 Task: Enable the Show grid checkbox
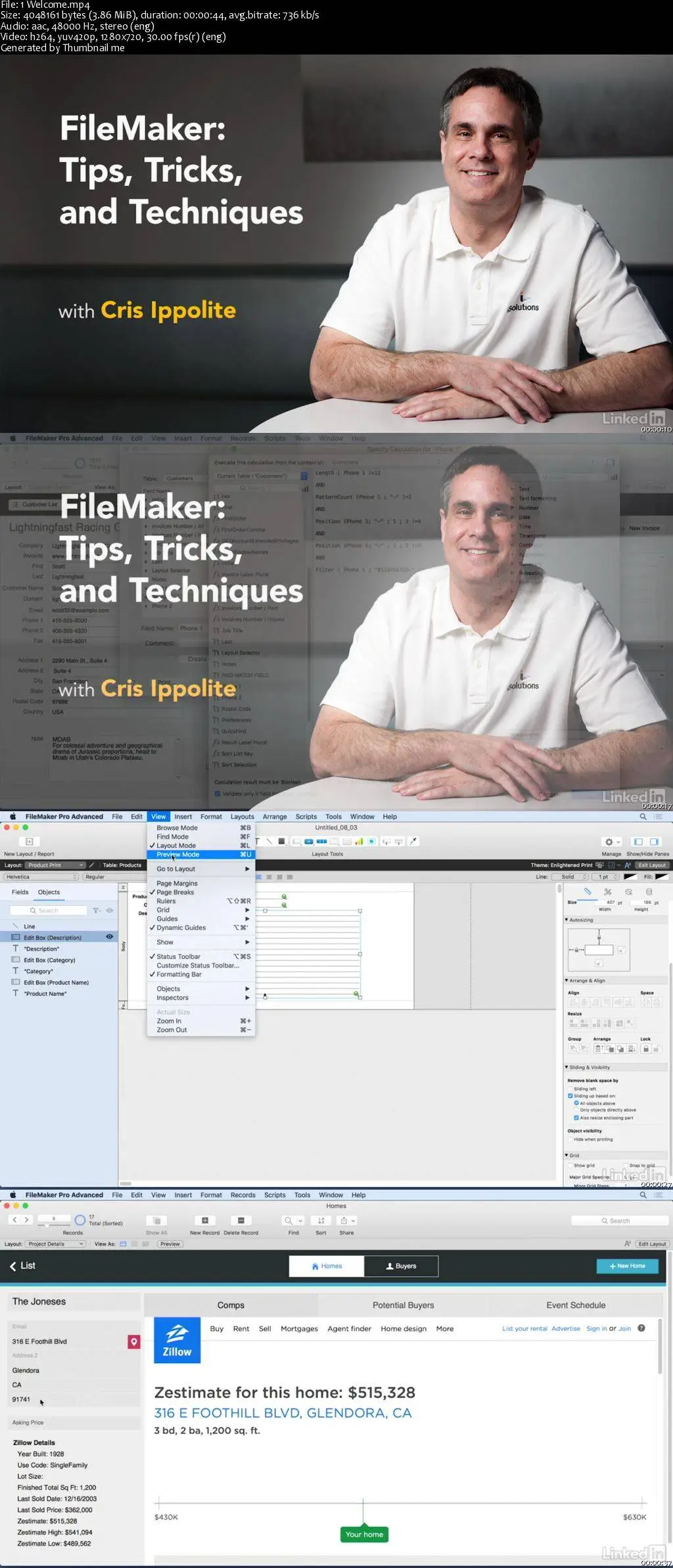coord(570,1165)
